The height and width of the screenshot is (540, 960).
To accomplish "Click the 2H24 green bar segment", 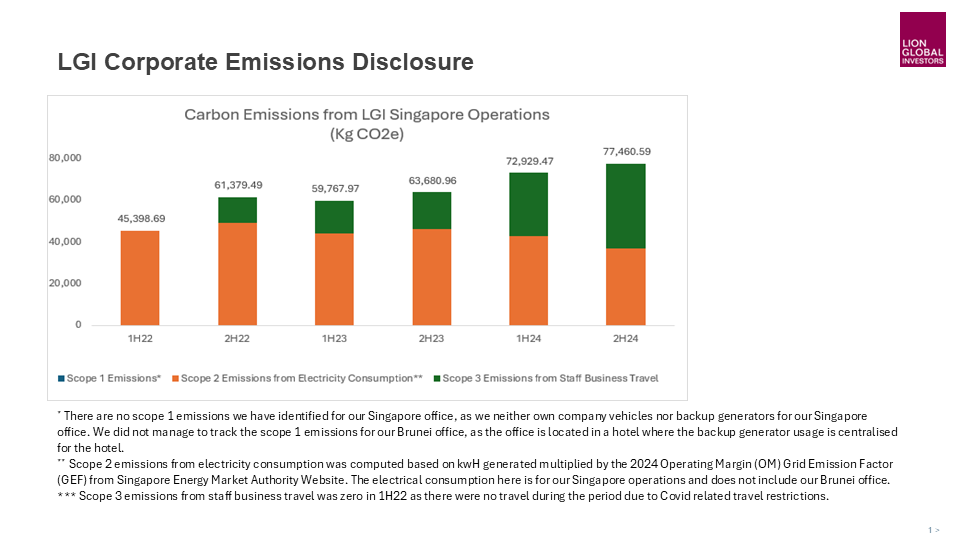I will pyautogui.click(x=626, y=206).
